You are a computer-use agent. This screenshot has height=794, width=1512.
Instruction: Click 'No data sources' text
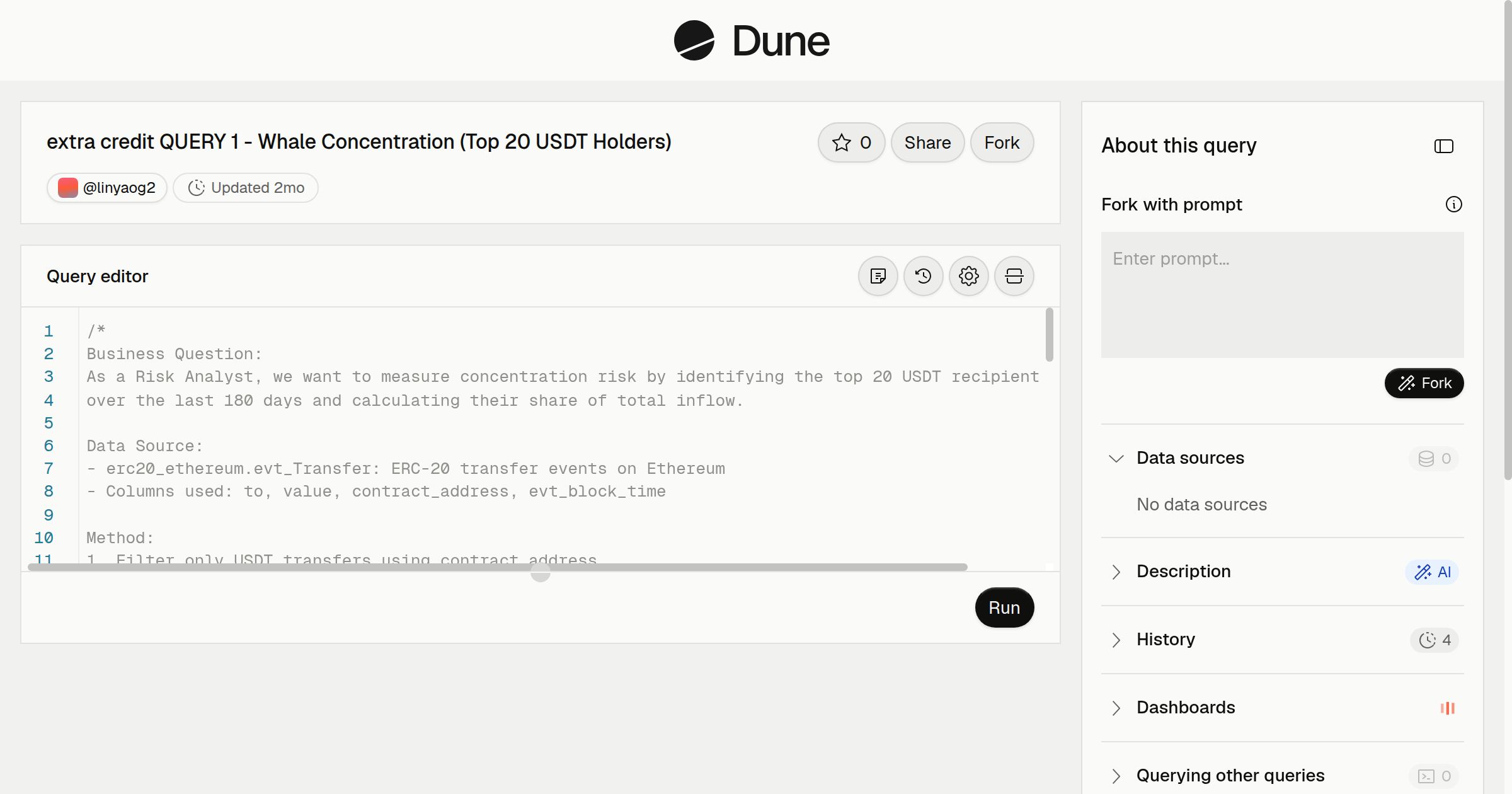1201,504
